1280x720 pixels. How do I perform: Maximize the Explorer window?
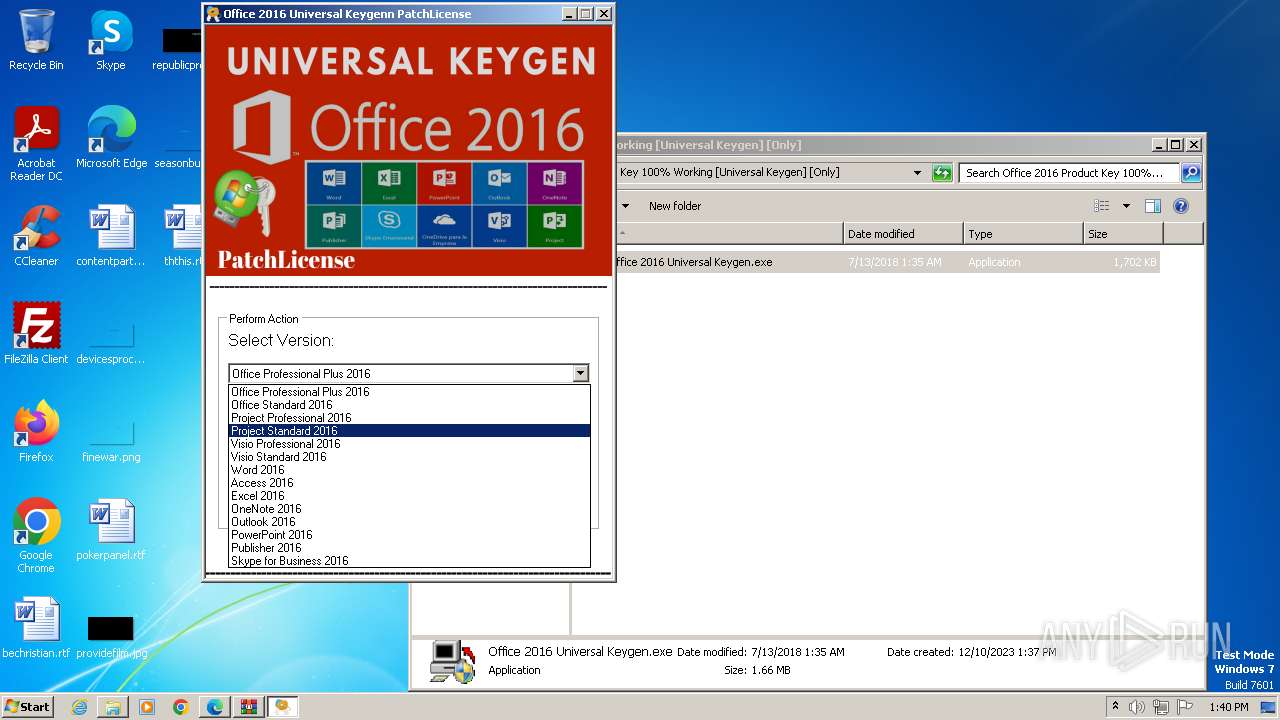[1176, 145]
